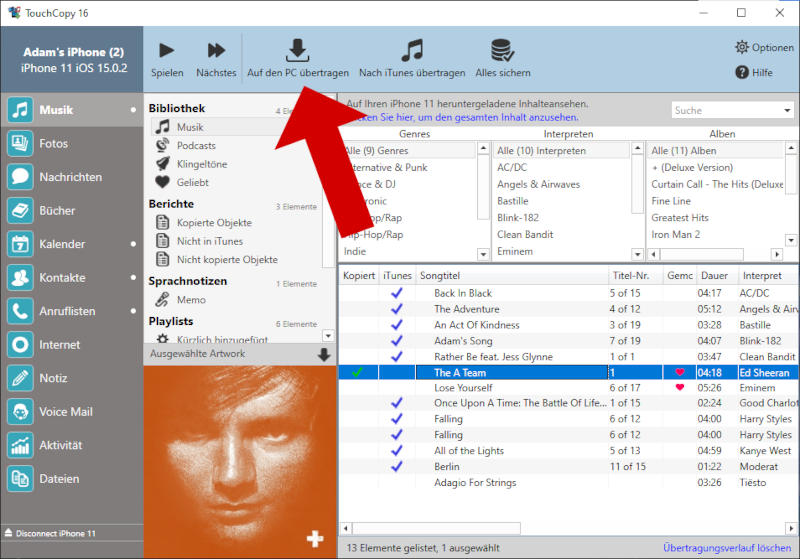
Task: Open the Kontakte section
Action: (x=71, y=278)
